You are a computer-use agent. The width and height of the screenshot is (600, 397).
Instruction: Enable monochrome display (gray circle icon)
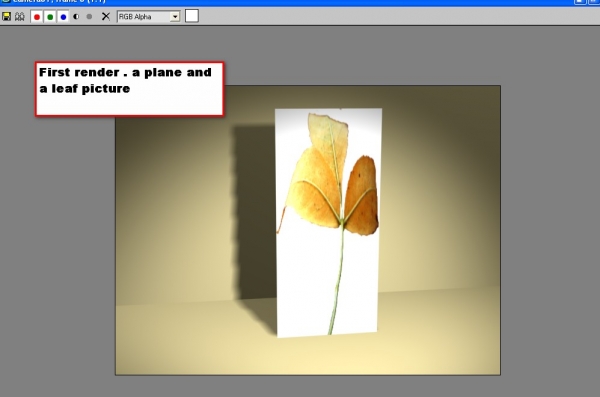click(x=89, y=17)
